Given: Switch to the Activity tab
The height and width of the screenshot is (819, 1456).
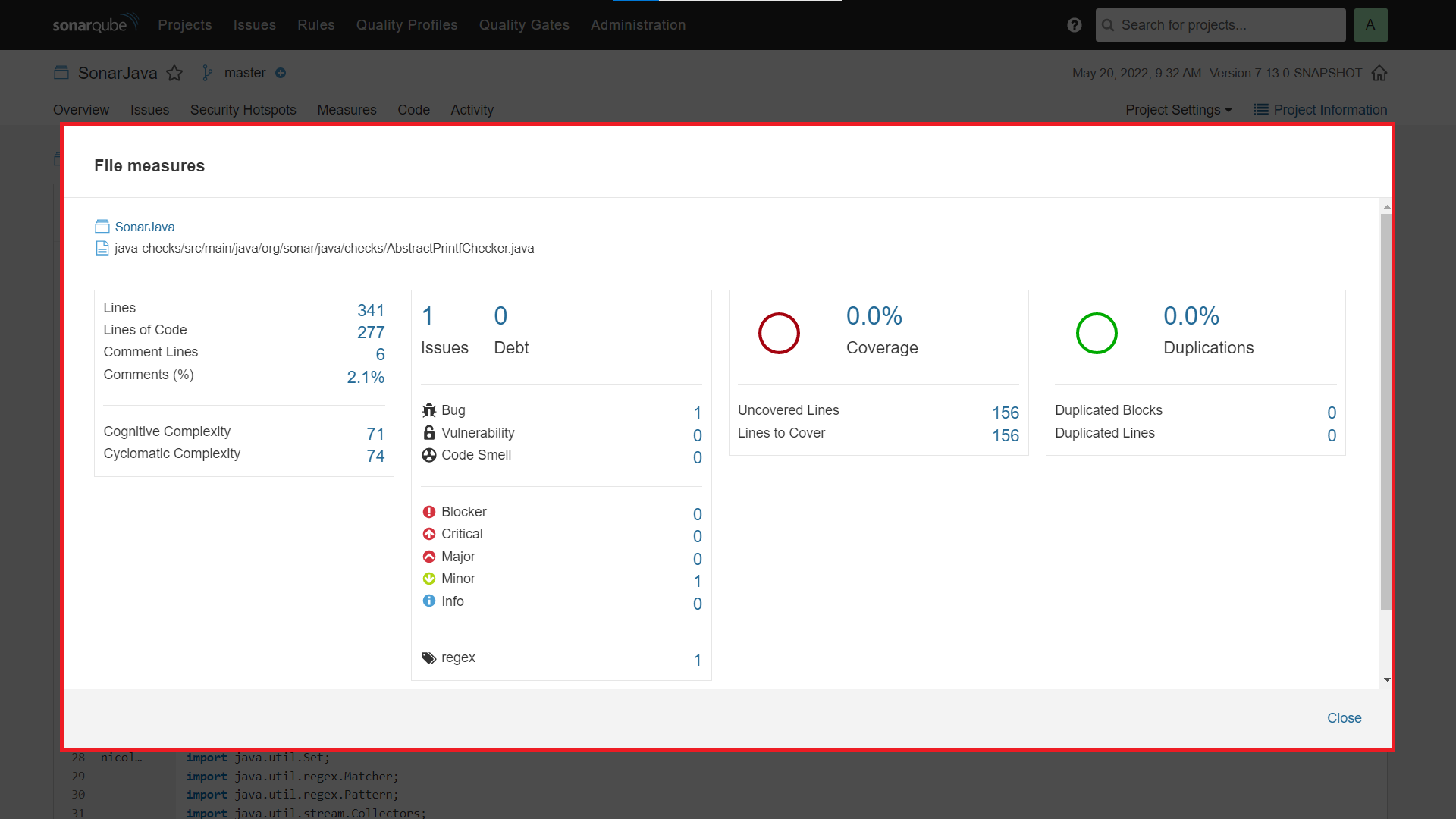Looking at the screenshot, I should pyautogui.click(x=472, y=110).
